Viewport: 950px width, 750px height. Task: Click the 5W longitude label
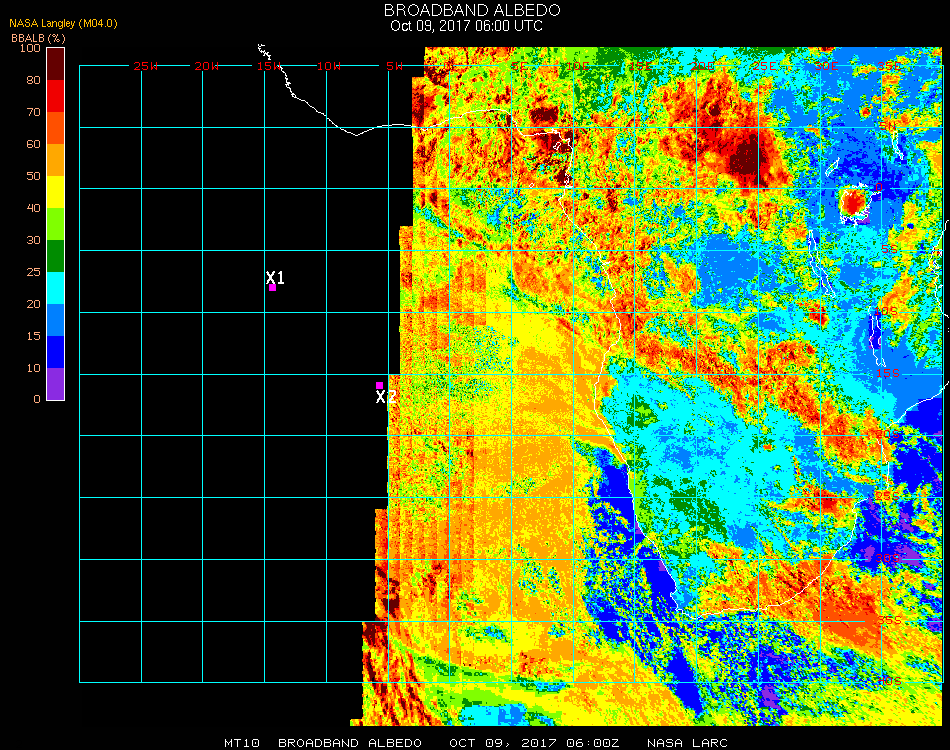393,66
